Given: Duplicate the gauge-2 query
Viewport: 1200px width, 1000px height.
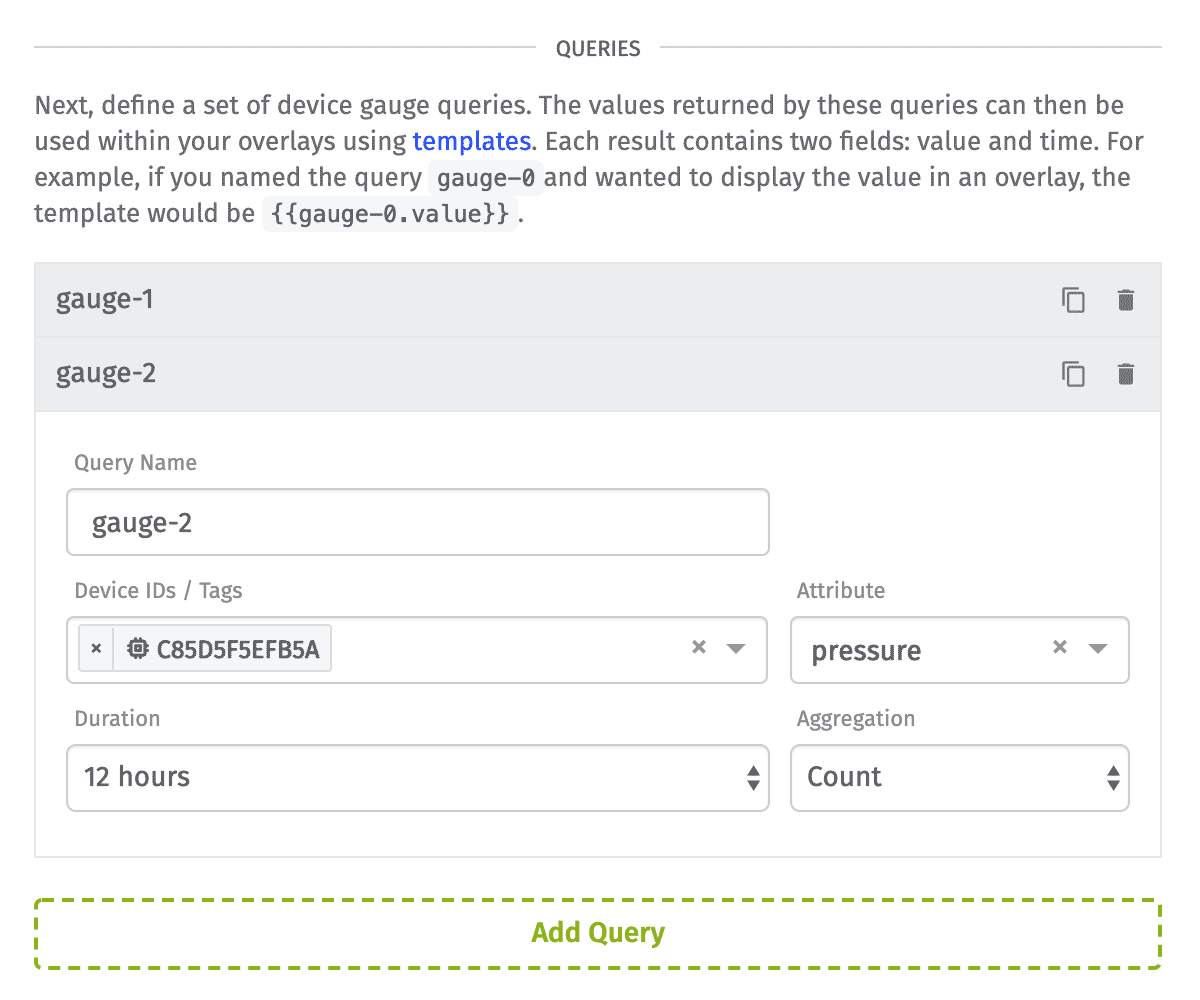Looking at the screenshot, I should (x=1073, y=374).
